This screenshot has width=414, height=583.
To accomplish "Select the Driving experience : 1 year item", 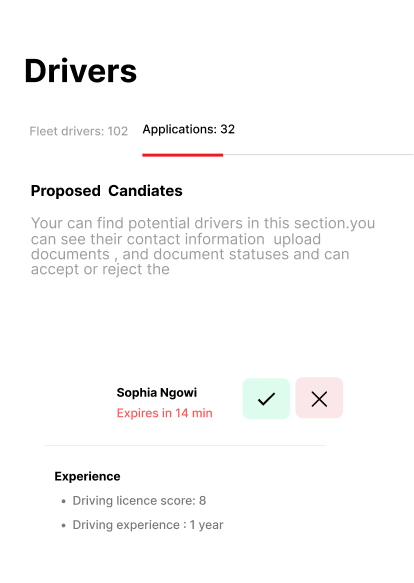I will [x=148, y=525].
